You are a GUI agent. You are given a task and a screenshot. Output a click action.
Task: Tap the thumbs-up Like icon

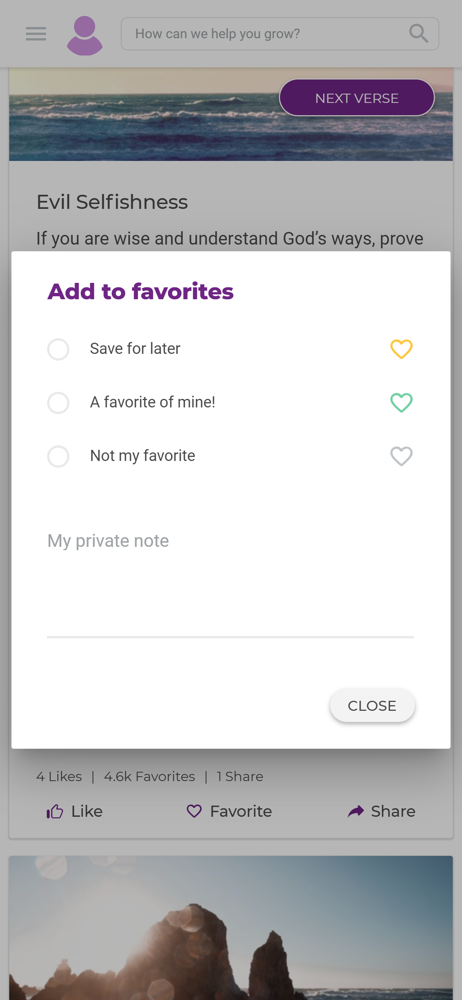click(55, 811)
